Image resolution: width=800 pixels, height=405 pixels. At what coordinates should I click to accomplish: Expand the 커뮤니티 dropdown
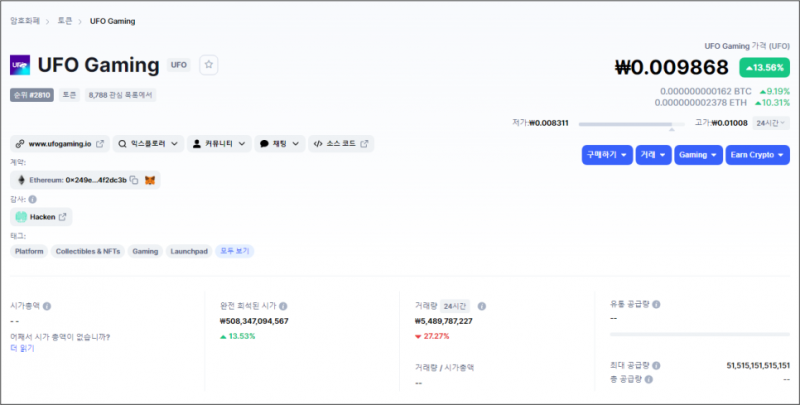(x=218, y=144)
